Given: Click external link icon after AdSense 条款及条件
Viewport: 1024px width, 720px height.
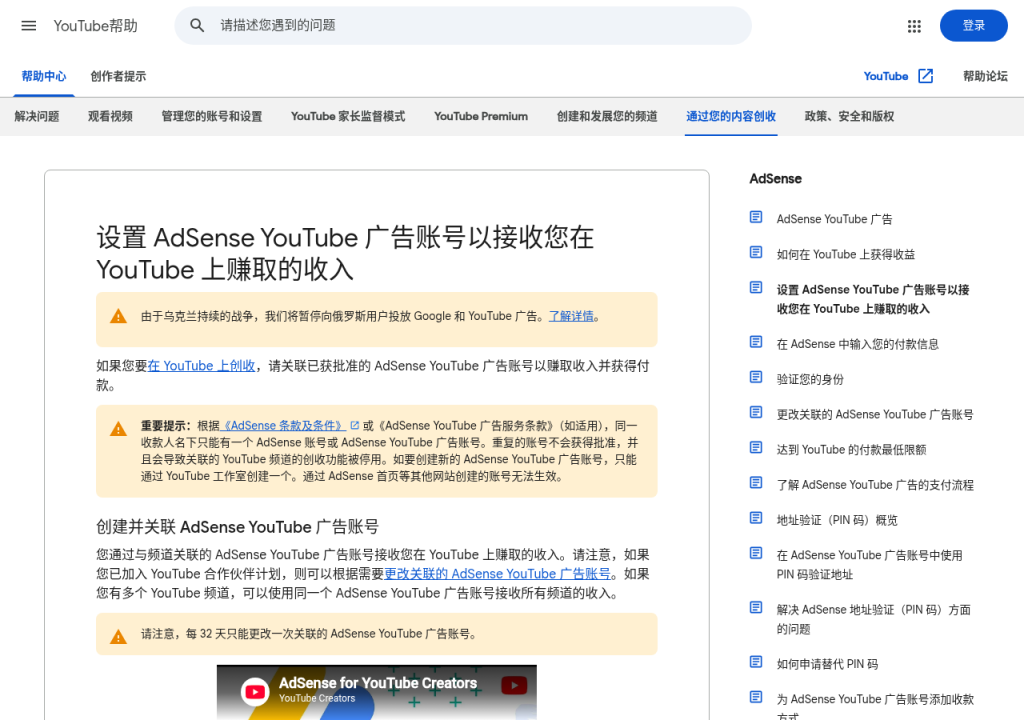Looking at the screenshot, I should pyautogui.click(x=355, y=425).
